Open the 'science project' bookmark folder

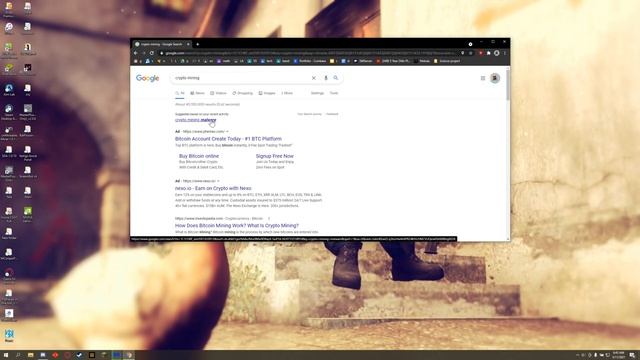(x=447, y=61)
